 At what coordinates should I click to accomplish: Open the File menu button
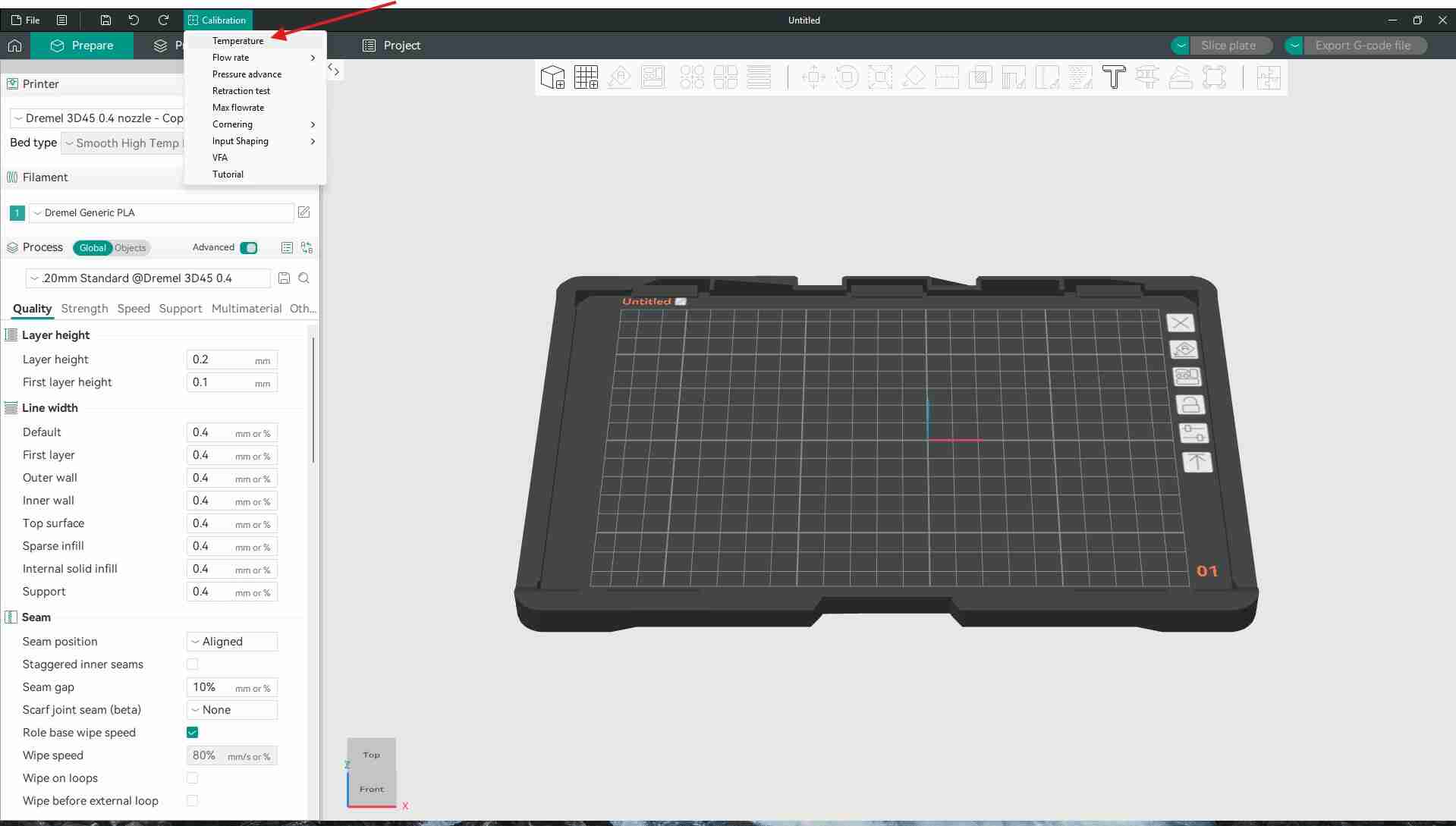(x=25, y=20)
